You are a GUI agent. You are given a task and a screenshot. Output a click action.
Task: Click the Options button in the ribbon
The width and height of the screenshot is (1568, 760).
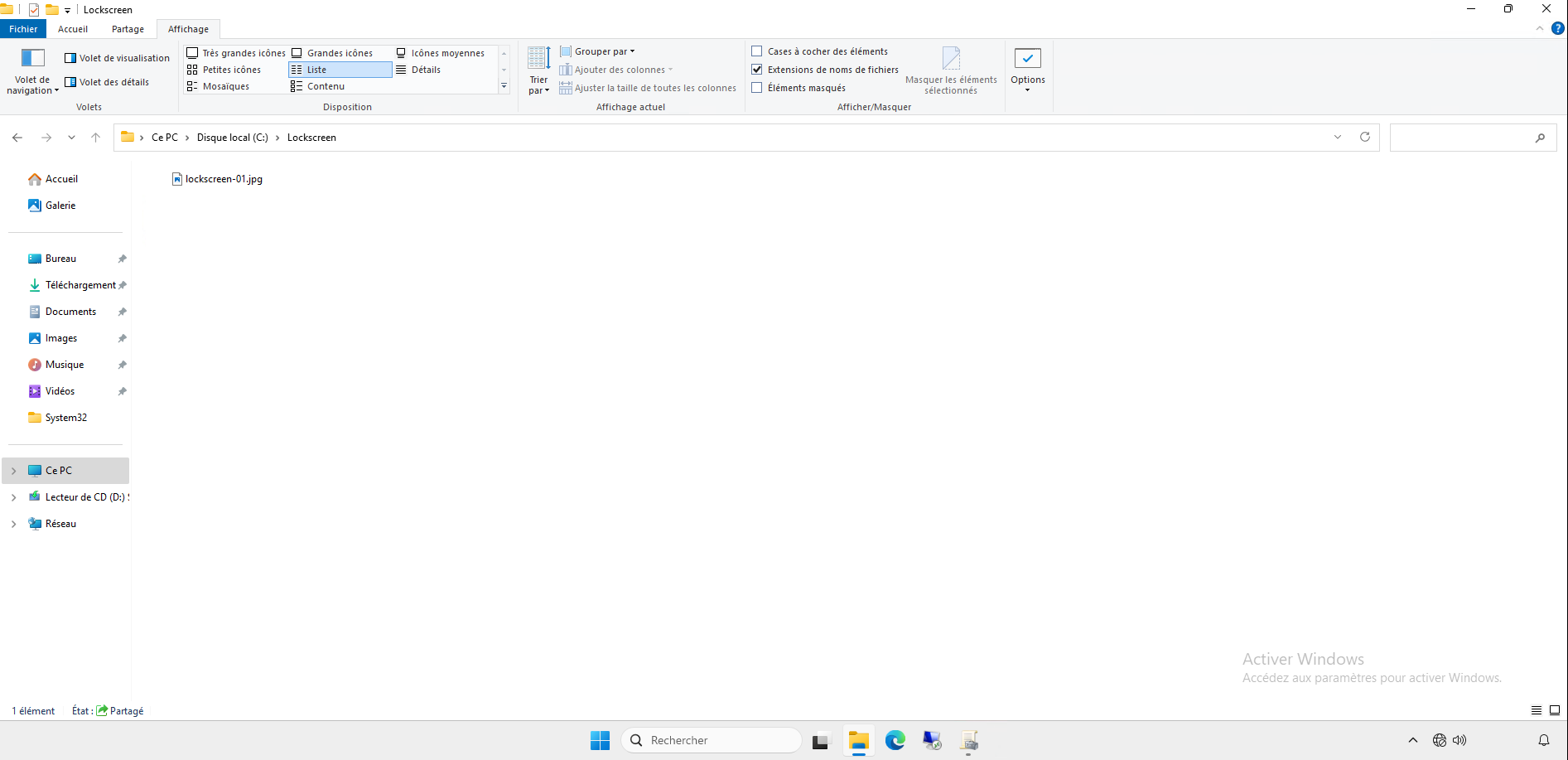(x=1027, y=69)
